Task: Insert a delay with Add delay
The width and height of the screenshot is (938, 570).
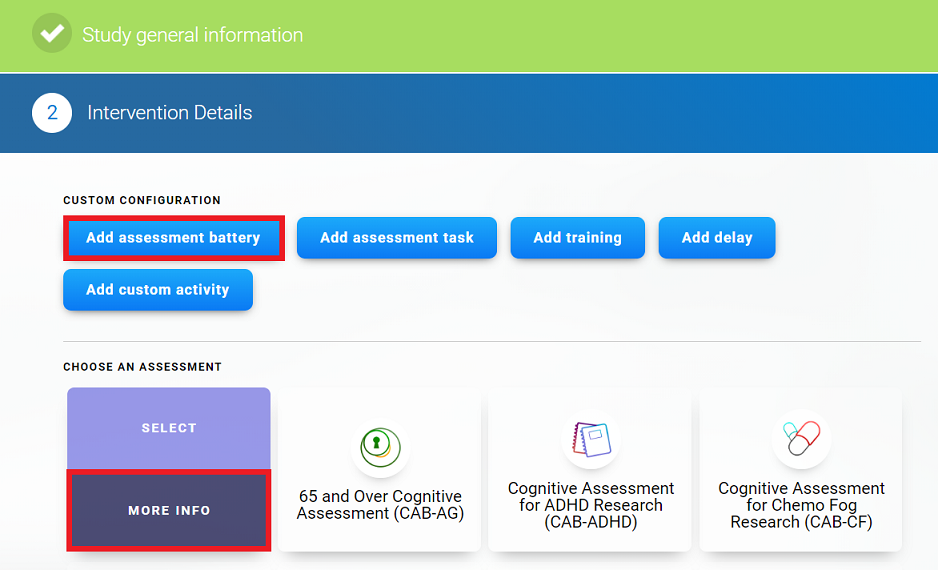Action: click(x=716, y=238)
